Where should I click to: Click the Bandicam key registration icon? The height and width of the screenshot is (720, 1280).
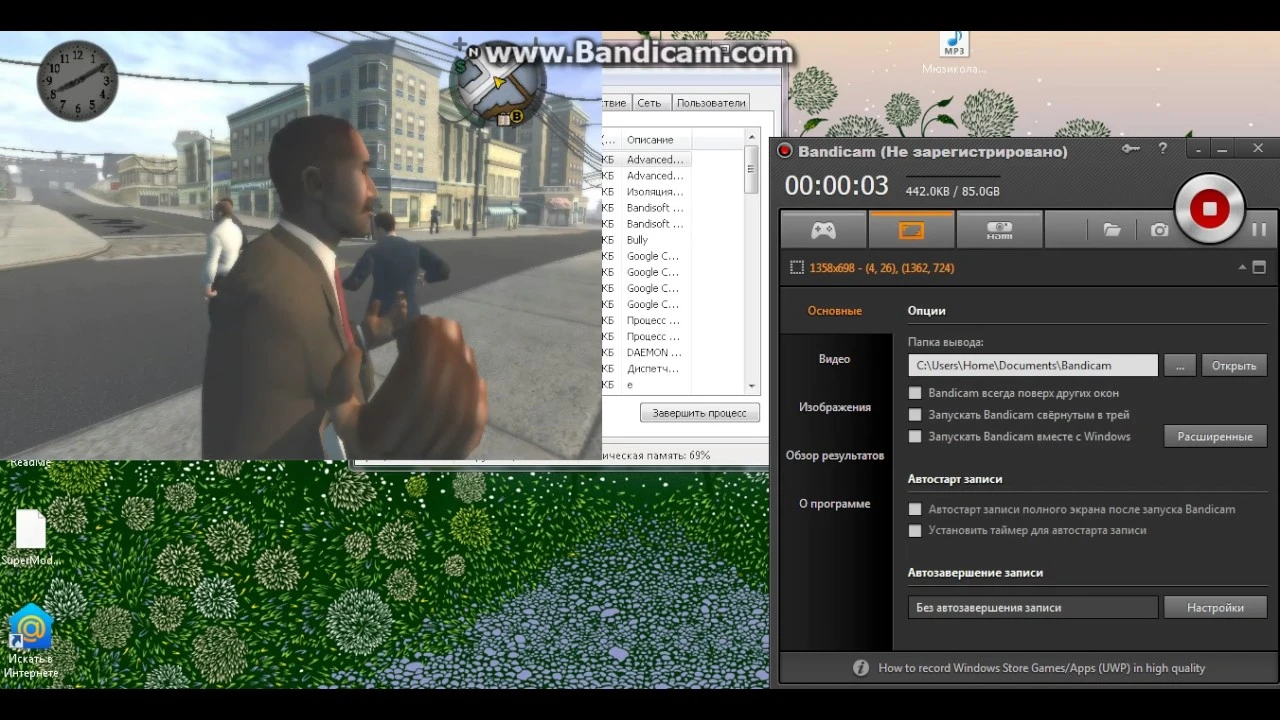click(1131, 149)
